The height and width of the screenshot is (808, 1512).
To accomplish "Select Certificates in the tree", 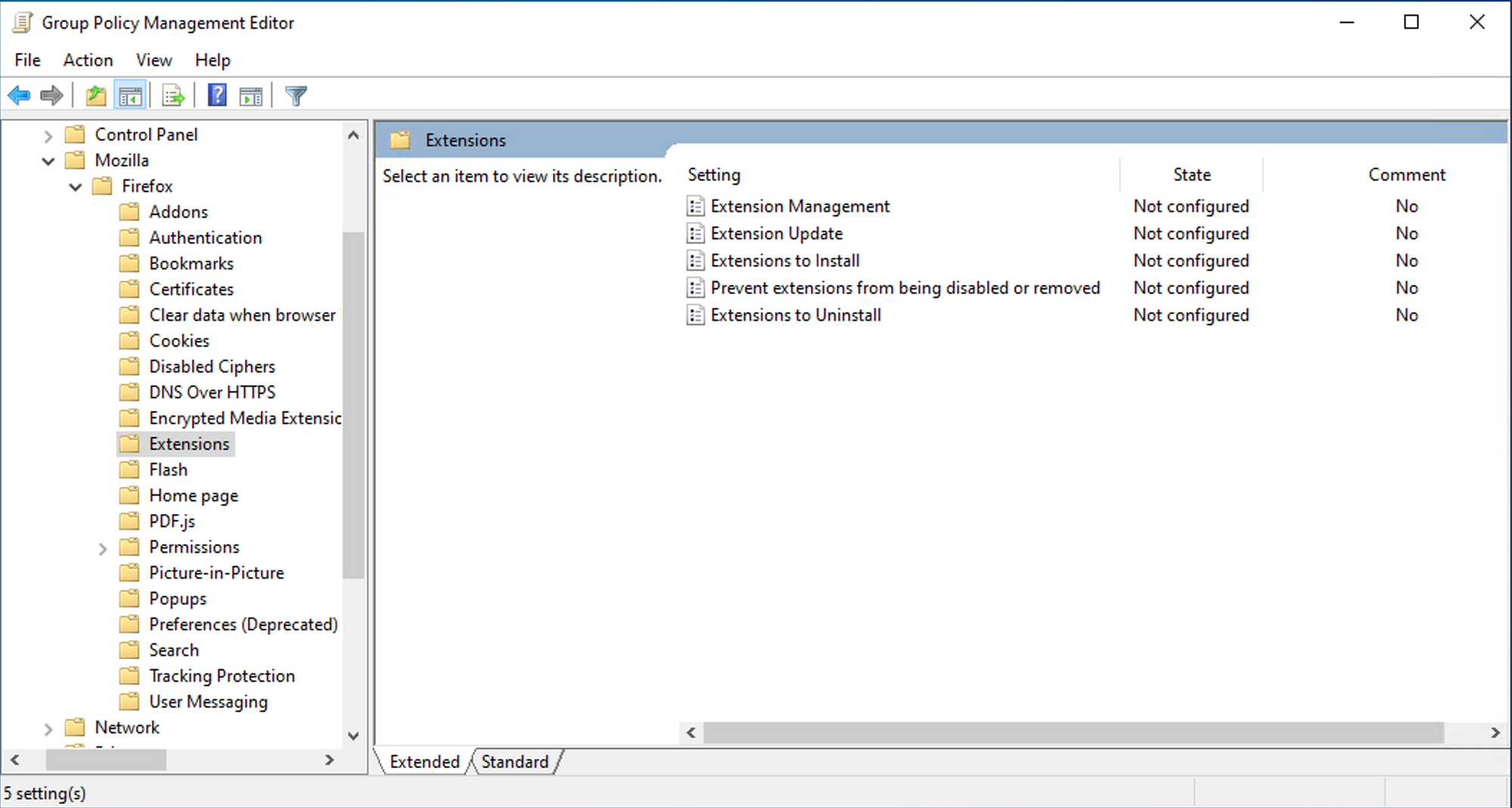I will coord(191,289).
